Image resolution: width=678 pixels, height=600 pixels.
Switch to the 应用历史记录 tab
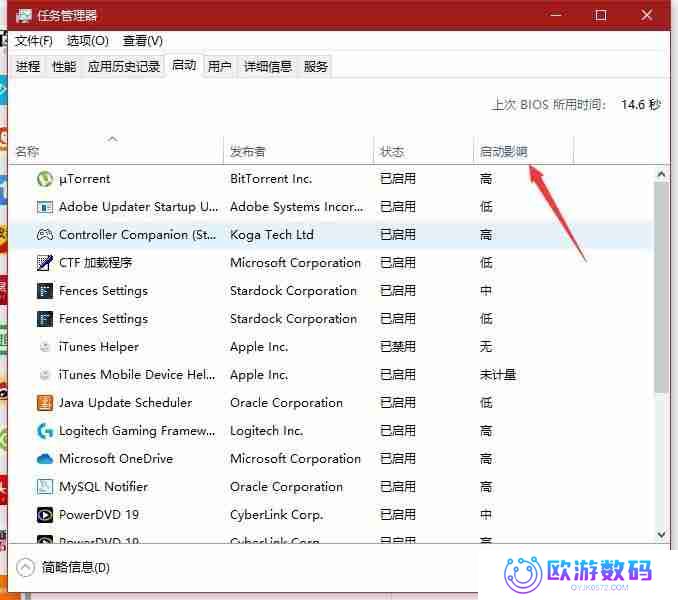pos(124,67)
